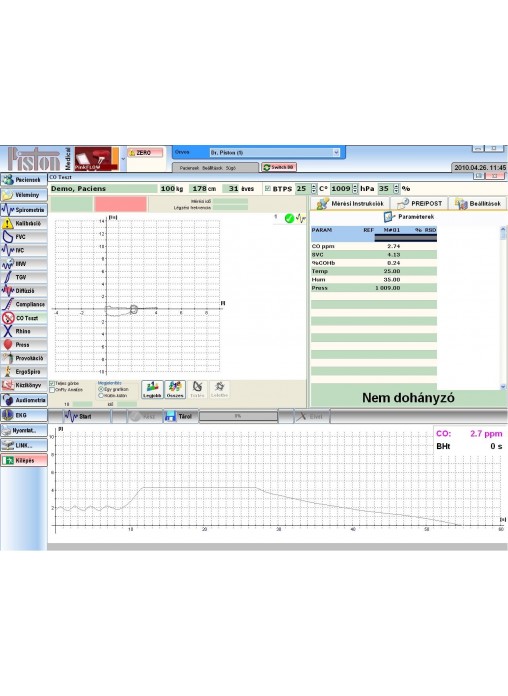Select the Egy grafikon radio option
The height and width of the screenshot is (696, 508).
(x=101, y=389)
